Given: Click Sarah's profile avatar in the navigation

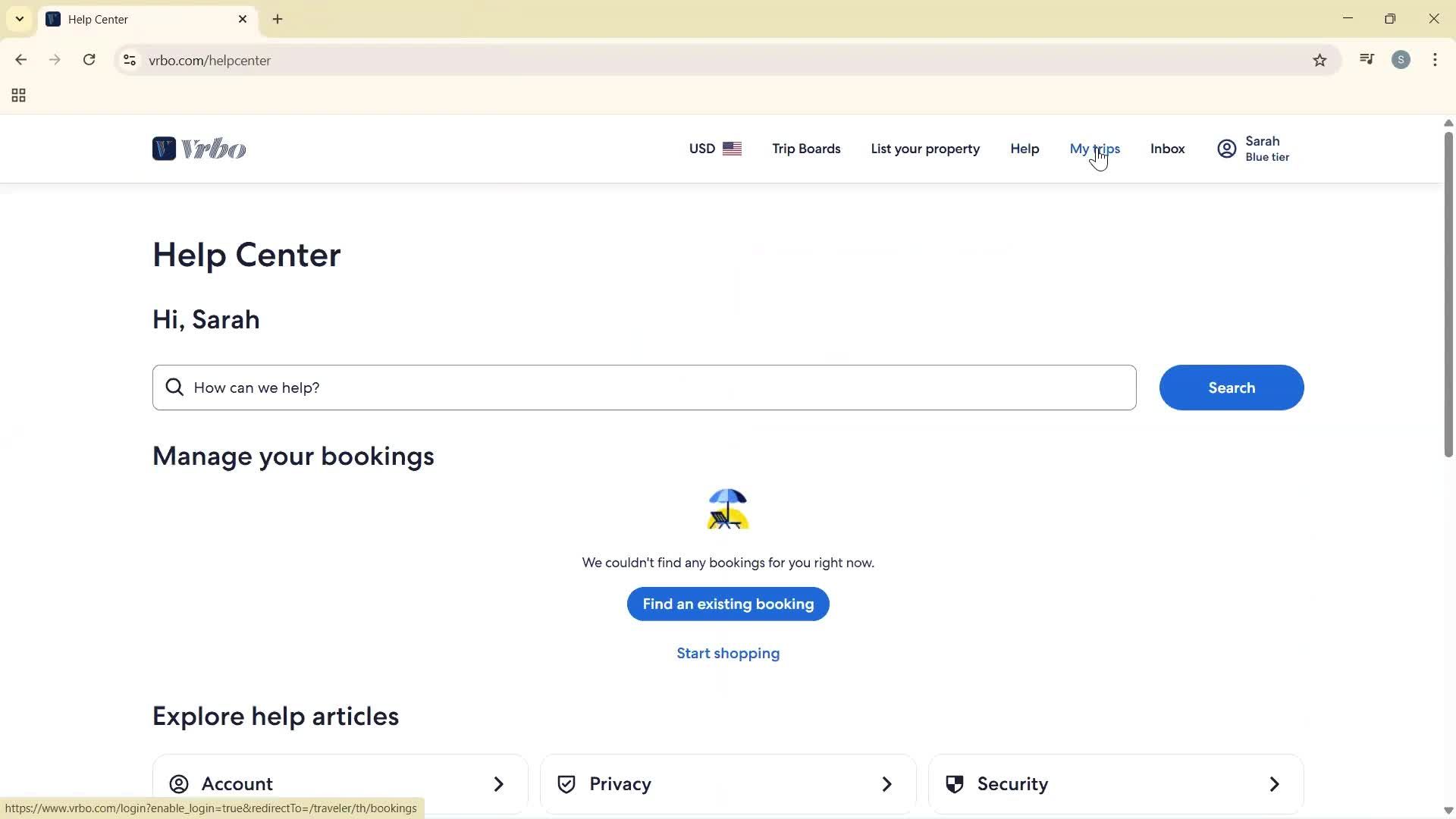Looking at the screenshot, I should click(1225, 148).
